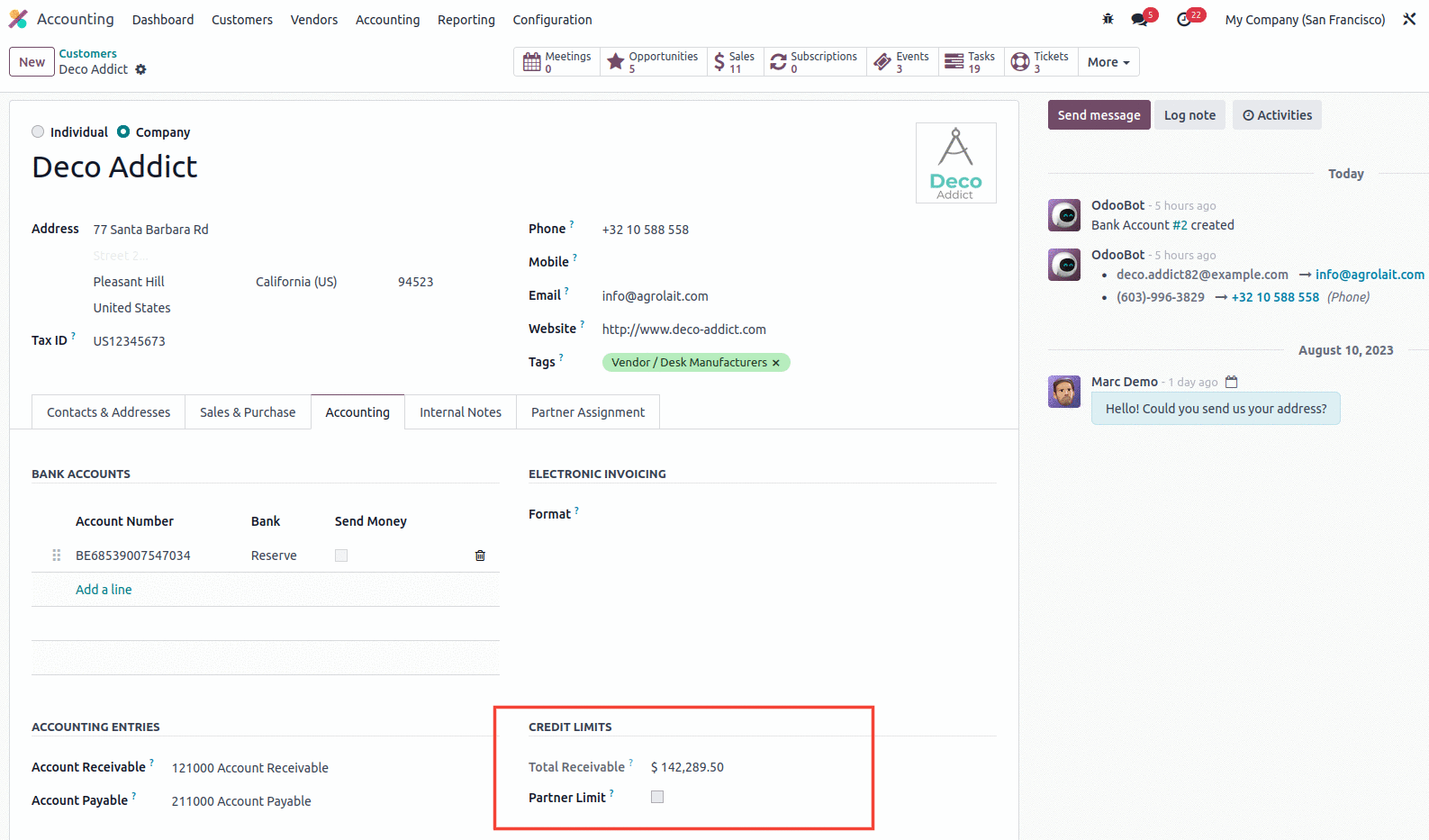Expand the More smart buttons dropdown

[x=1108, y=62]
